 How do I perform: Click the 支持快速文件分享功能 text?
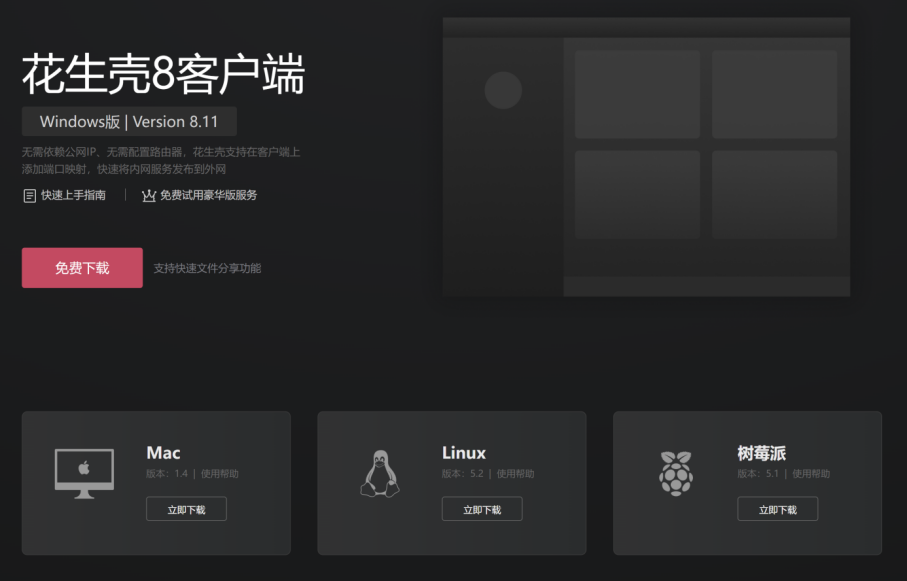pos(207,269)
